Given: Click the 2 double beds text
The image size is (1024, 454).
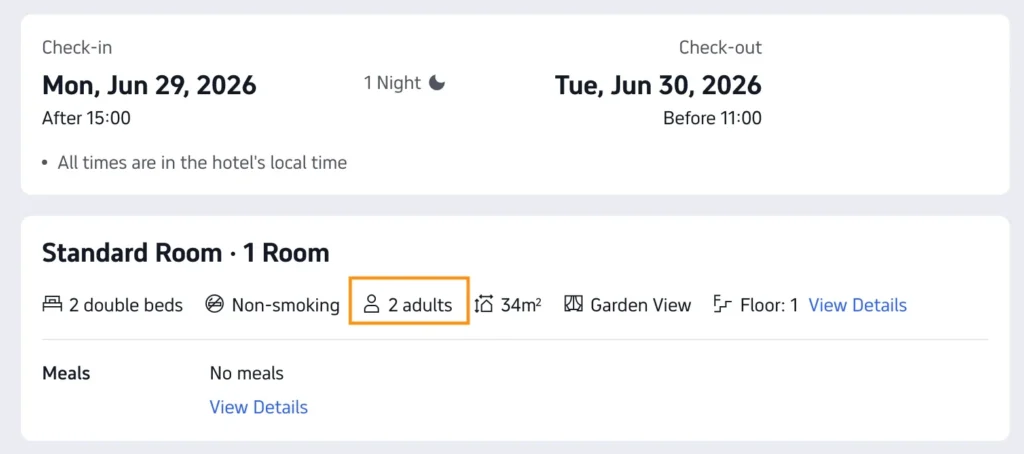Looking at the screenshot, I should (x=126, y=305).
